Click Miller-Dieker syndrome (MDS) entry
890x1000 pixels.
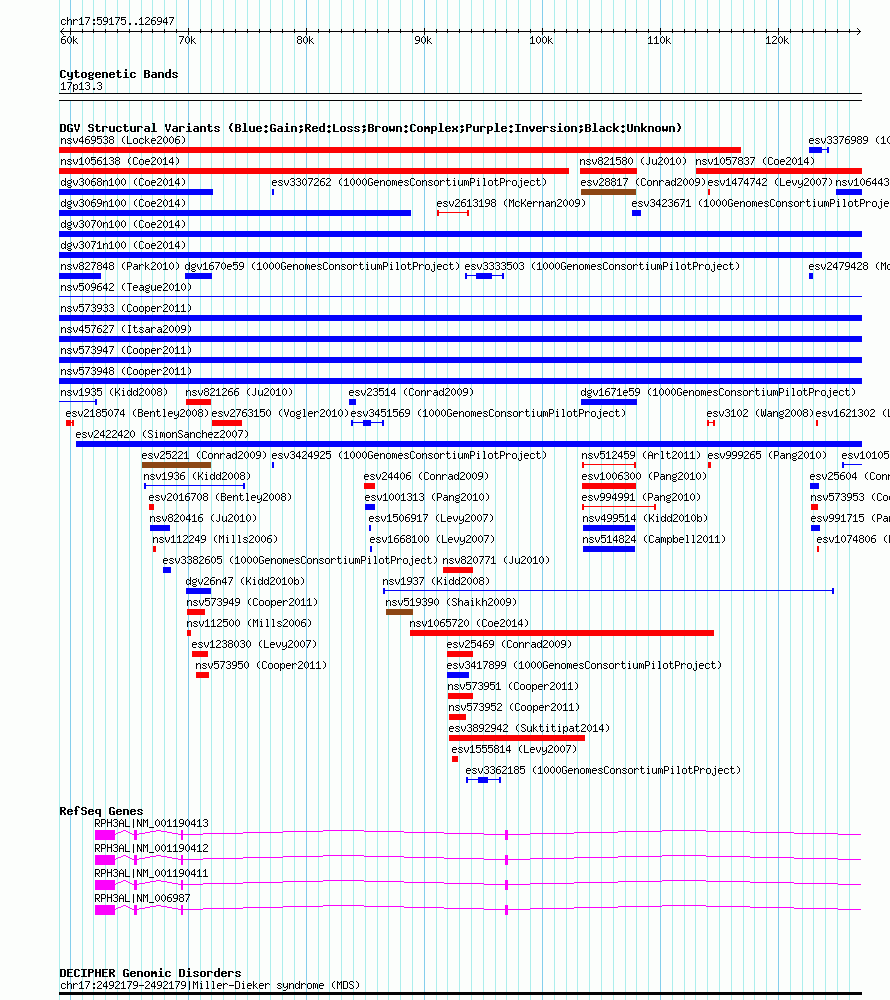pos(210,987)
